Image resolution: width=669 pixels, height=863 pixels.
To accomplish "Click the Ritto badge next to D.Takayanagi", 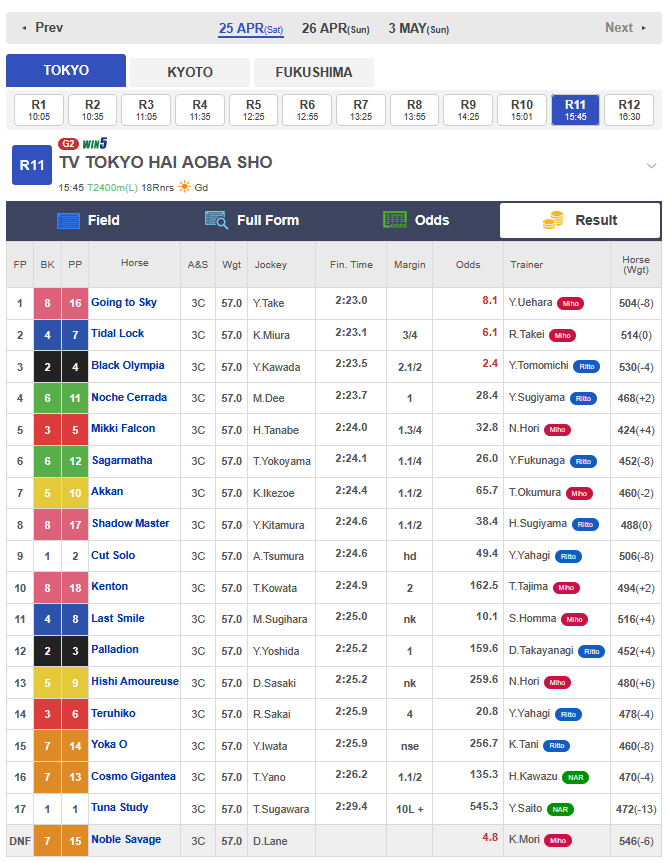I will 591,652.
